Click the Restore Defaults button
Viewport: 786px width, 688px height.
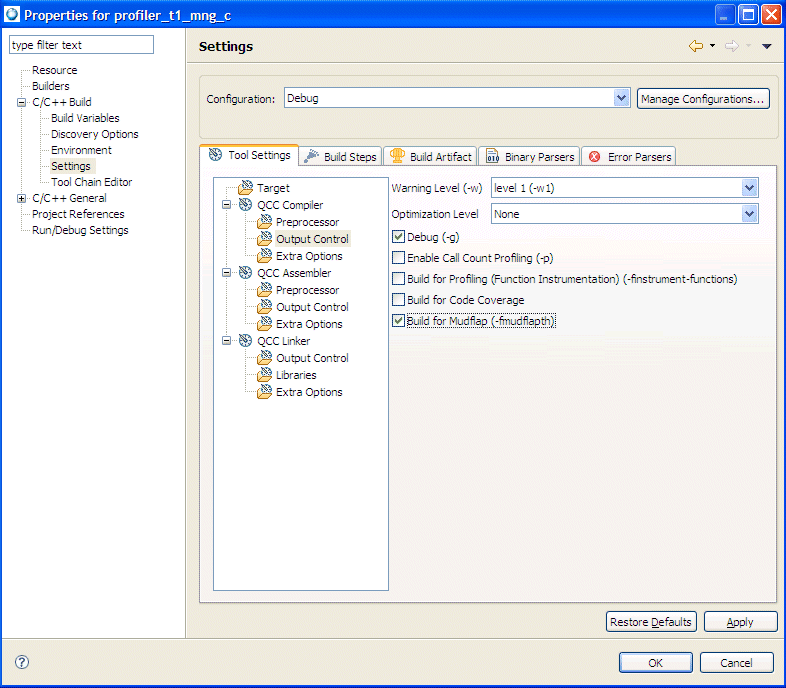click(x=650, y=622)
